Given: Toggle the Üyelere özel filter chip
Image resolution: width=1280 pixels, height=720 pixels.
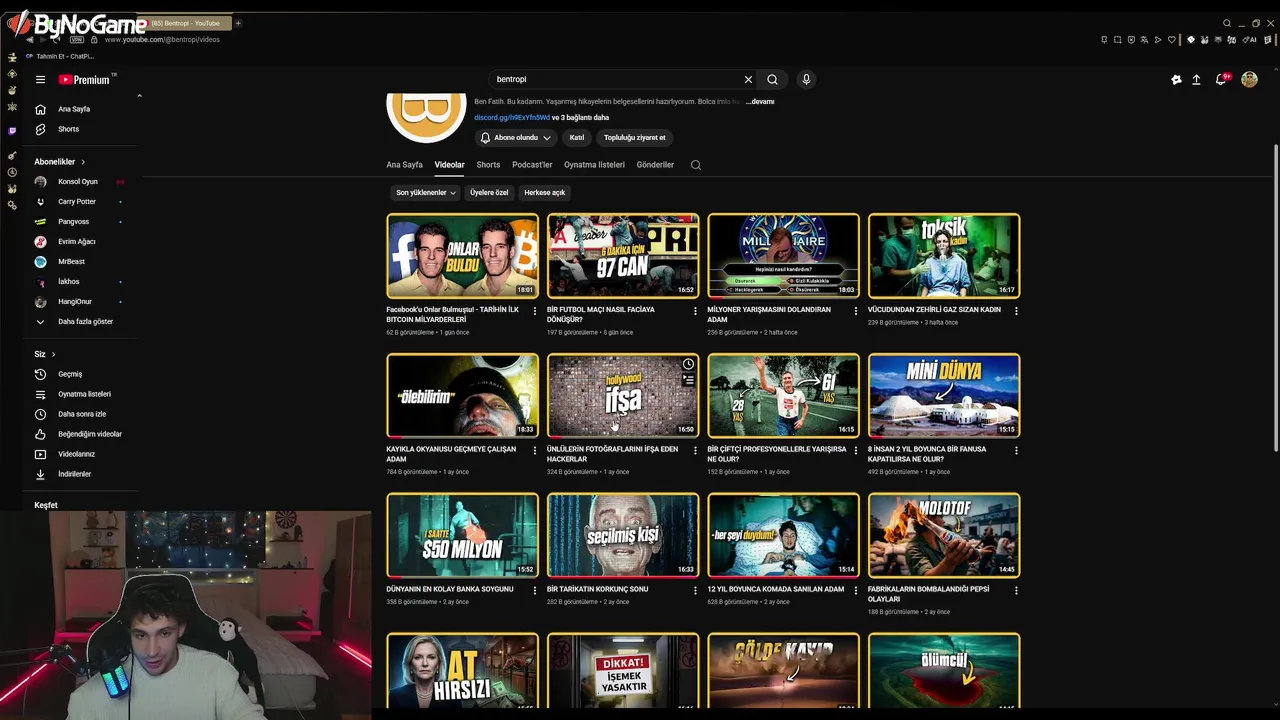Looking at the screenshot, I should pyautogui.click(x=489, y=192).
